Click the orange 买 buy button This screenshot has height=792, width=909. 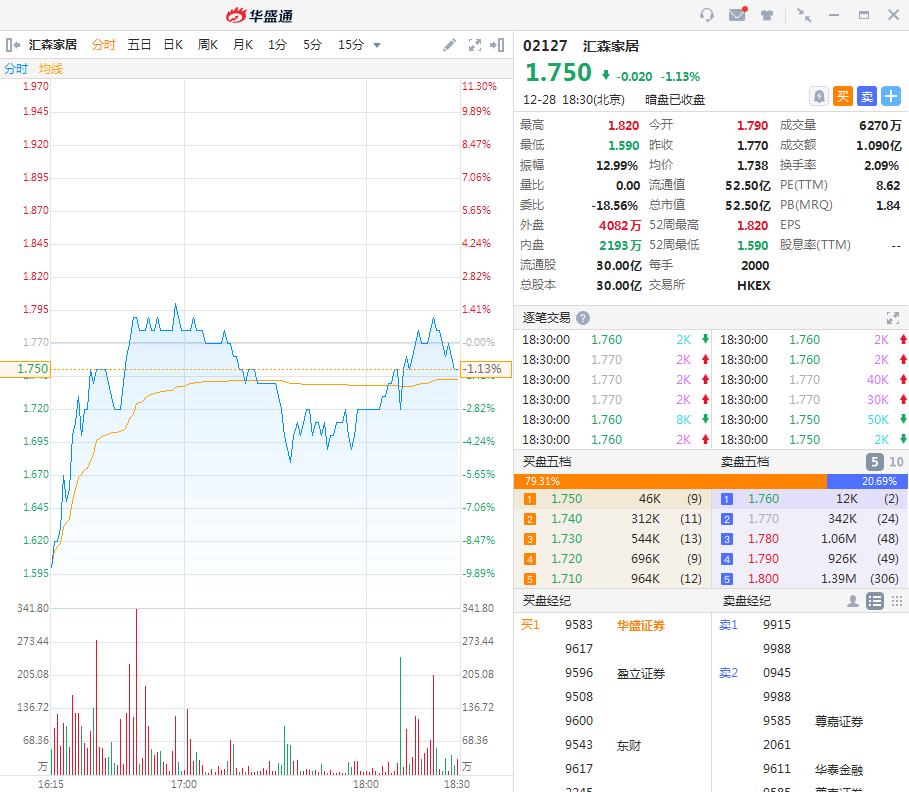tap(843, 96)
